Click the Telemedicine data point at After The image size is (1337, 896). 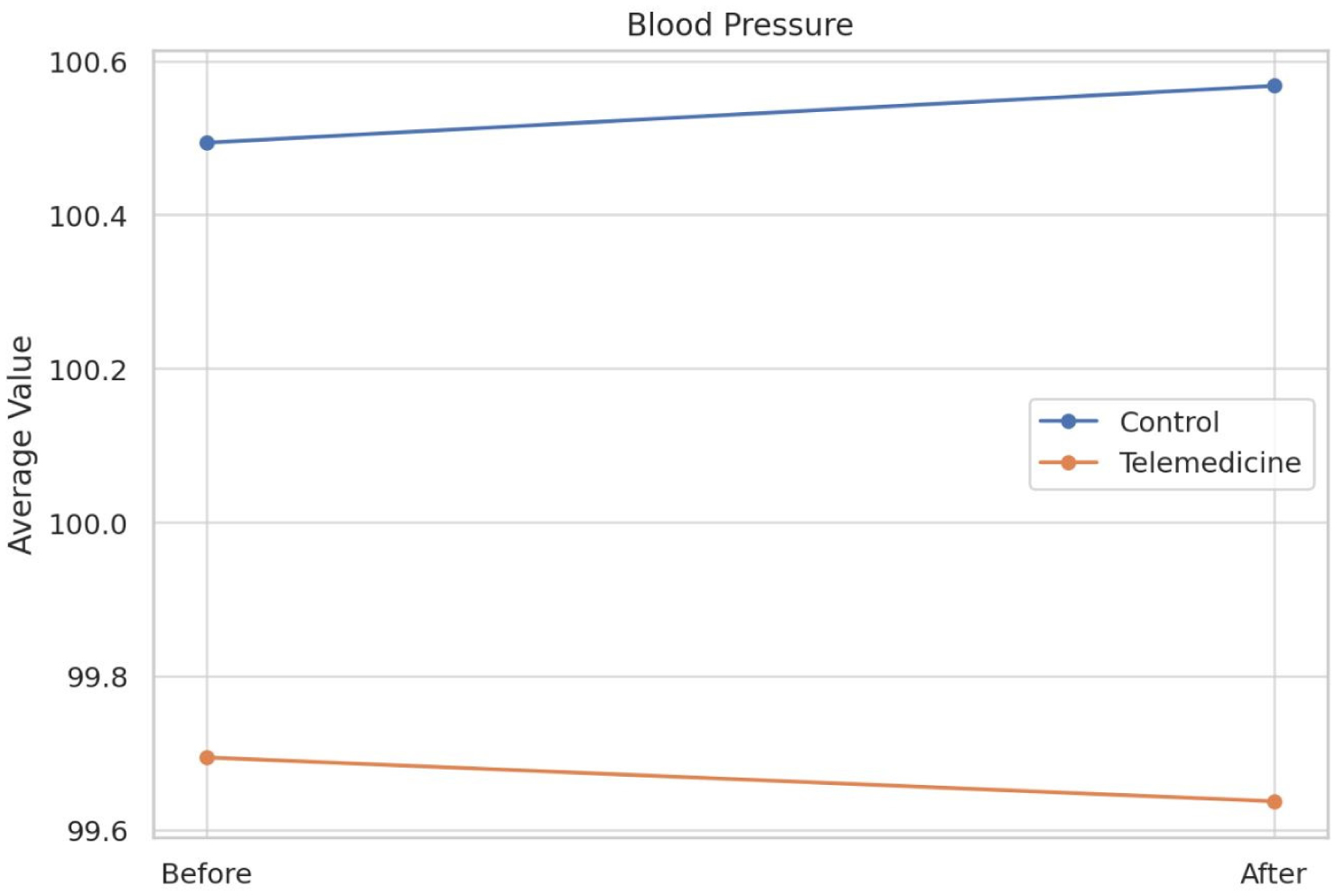tap(1275, 802)
